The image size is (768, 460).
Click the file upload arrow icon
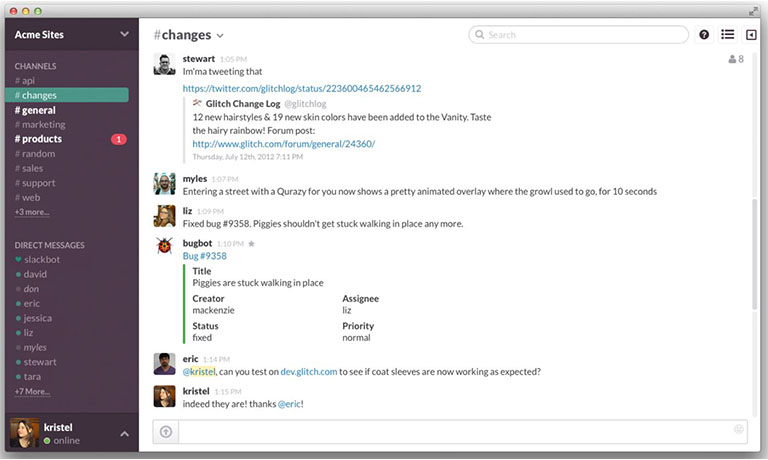166,432
